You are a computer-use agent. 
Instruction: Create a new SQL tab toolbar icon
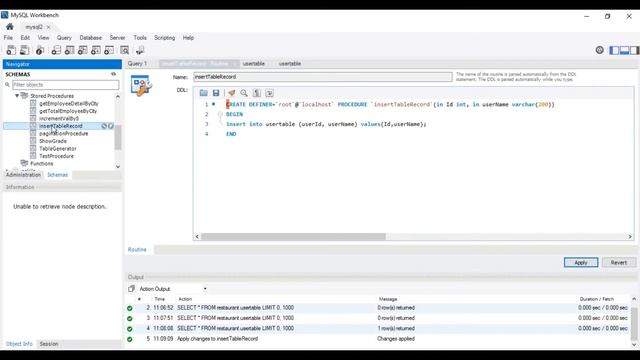[x=11, y=50]
